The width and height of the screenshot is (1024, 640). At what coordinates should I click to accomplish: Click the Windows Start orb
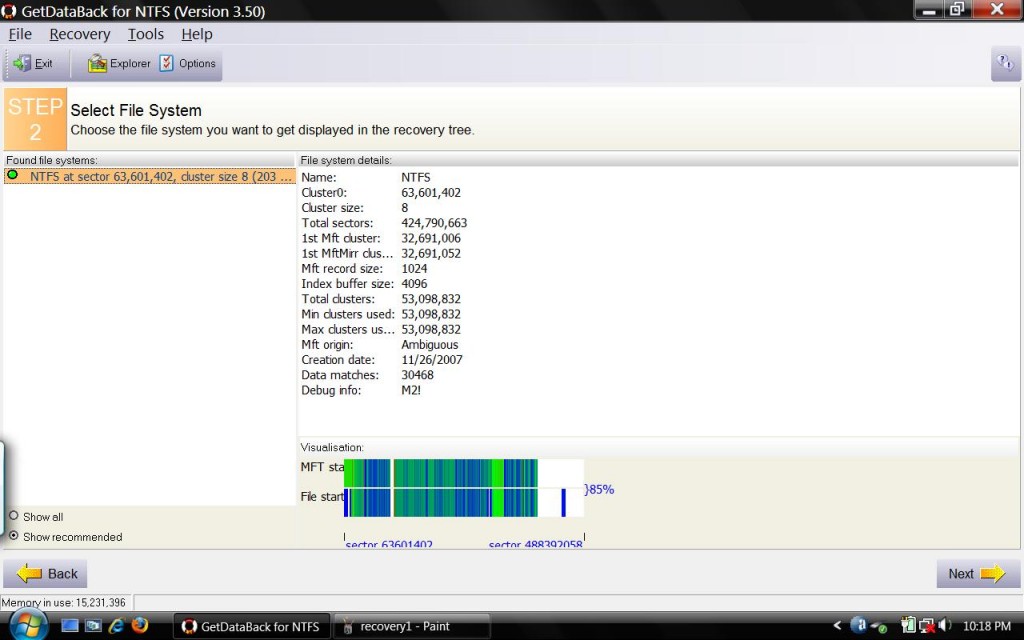pyautogui.click(x=29, y=624)
